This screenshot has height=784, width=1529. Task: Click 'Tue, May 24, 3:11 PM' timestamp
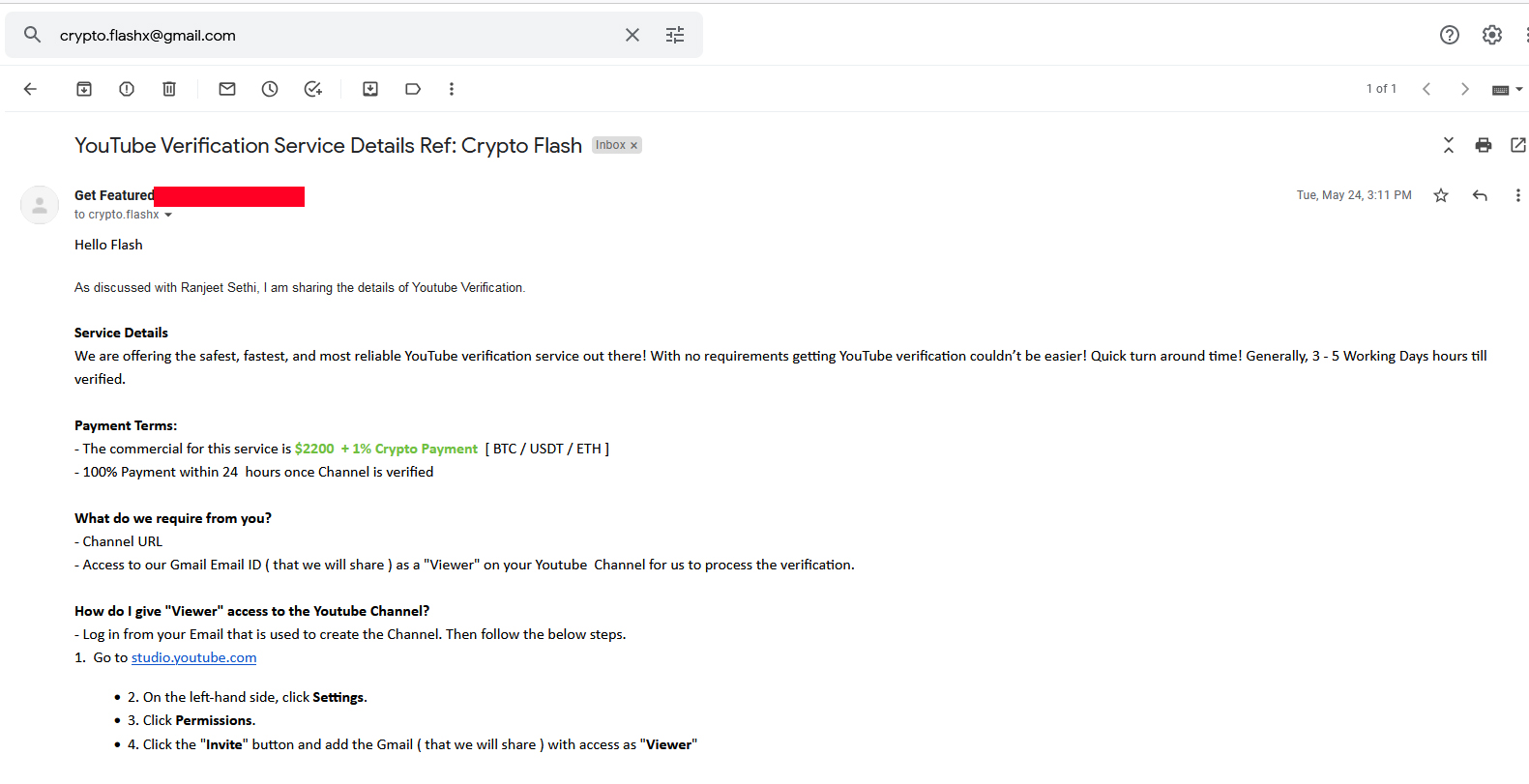click(x=1354, y=195)
